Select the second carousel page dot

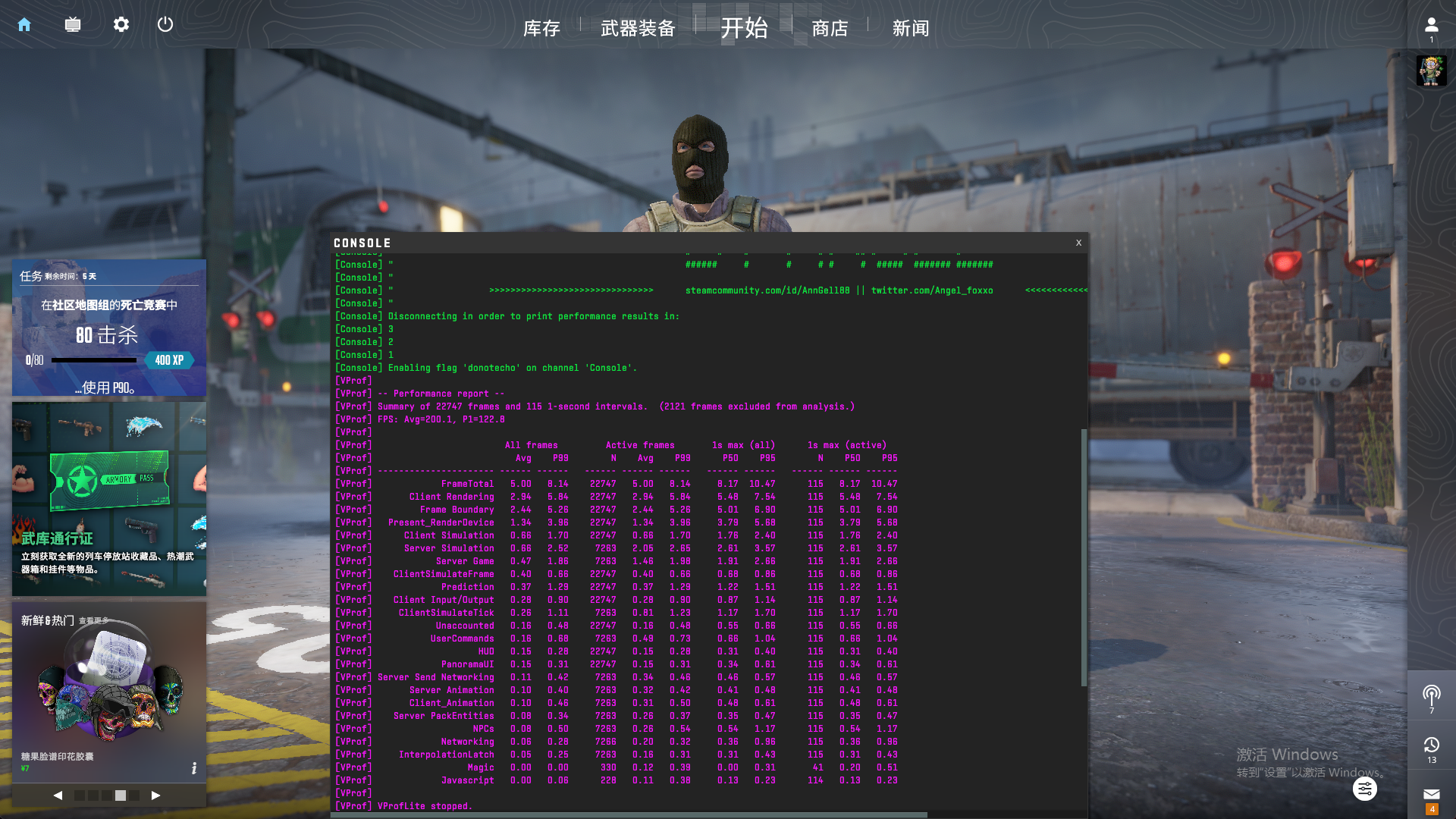coord(93,795)
